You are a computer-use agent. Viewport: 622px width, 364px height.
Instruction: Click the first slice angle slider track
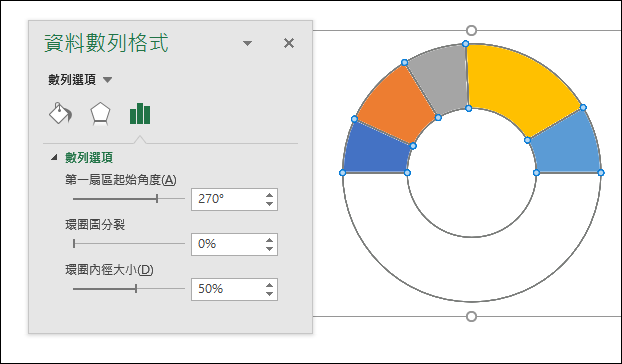[129, 199]
